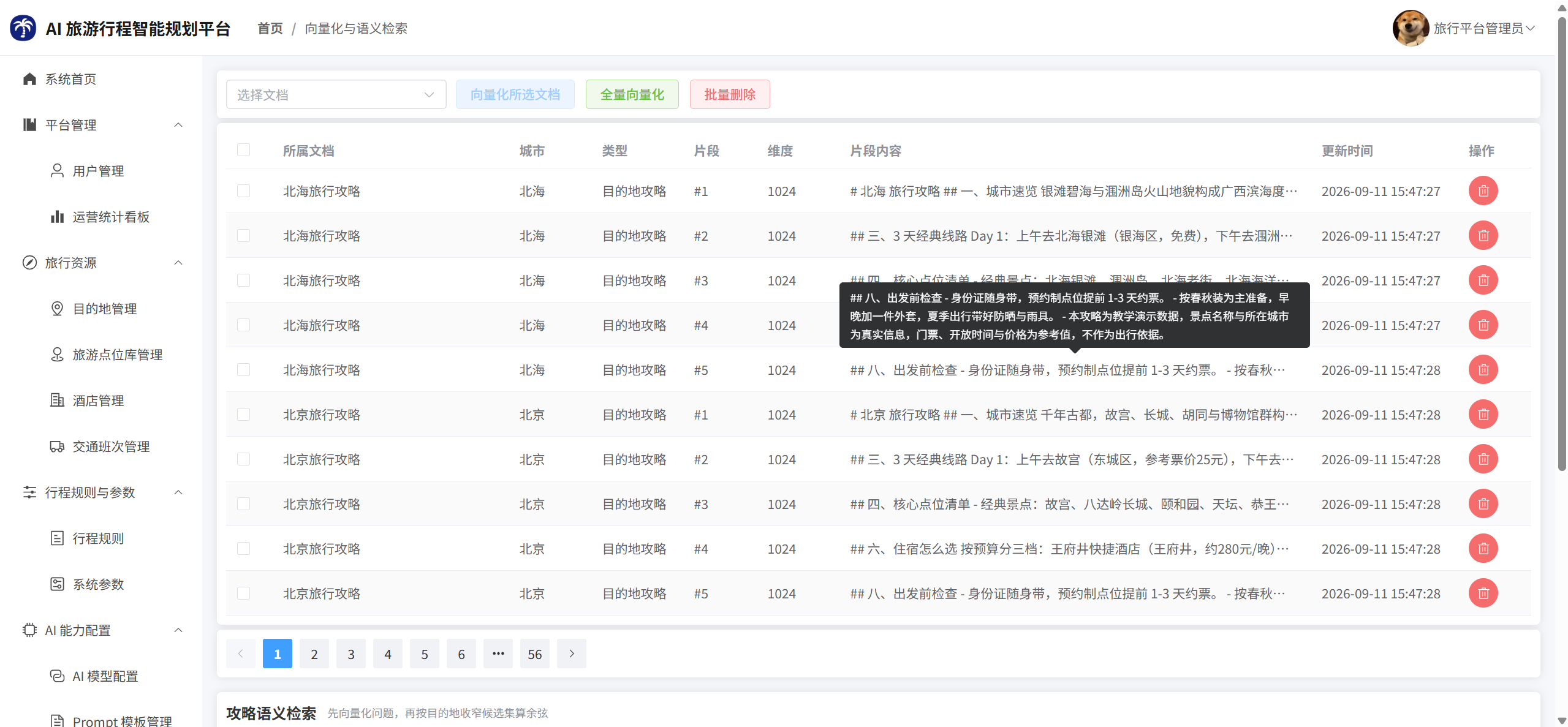
Task: Open 目的地管理 in the sidebar
Action: tap(101, 309)
